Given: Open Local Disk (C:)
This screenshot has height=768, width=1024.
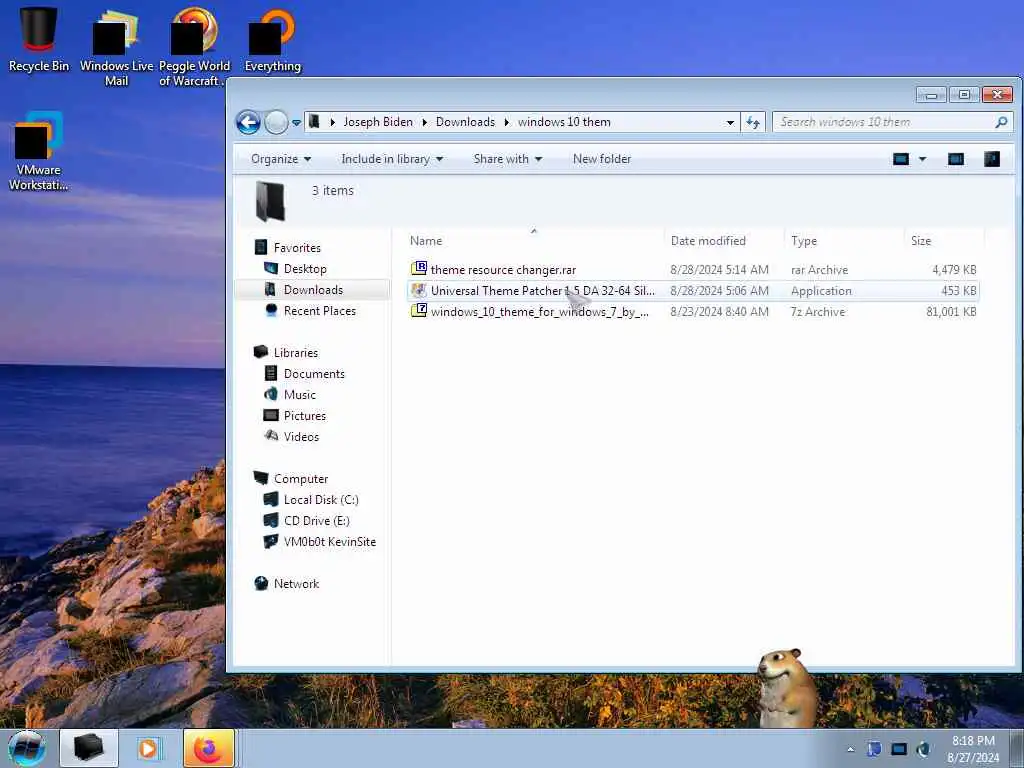Looking at the screenshot, I should point(321,500).
